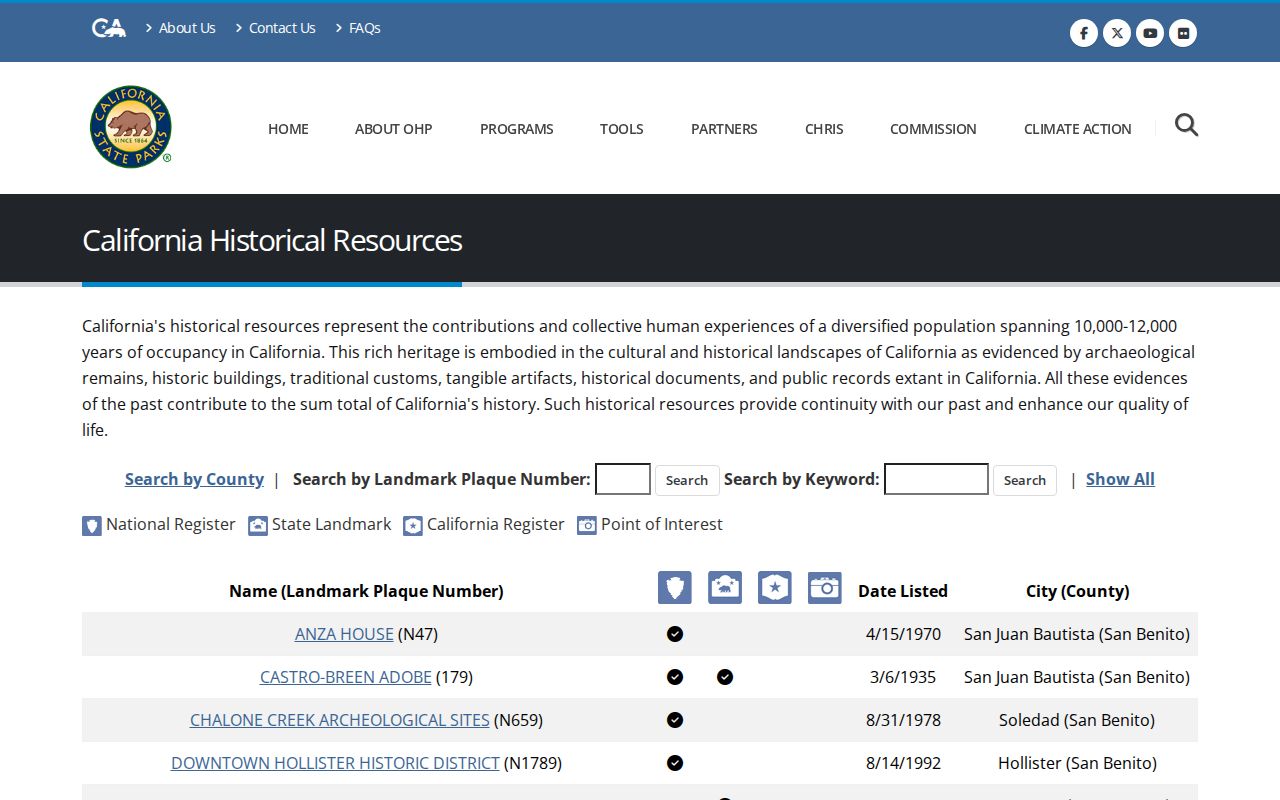The image size is (1280, 800).
Task: Click the Show All link
Action: [x=1120, y=479]
